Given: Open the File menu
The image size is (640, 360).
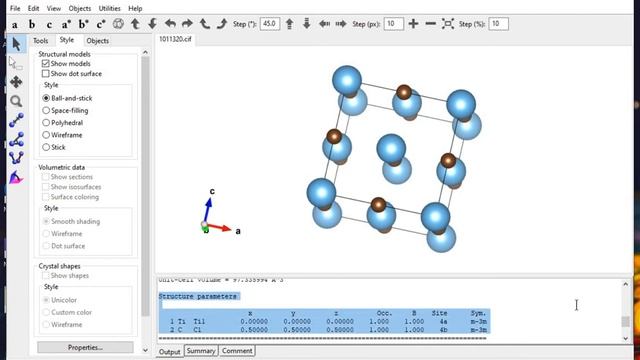Looking at the screenshot, I should click(15, 8).
